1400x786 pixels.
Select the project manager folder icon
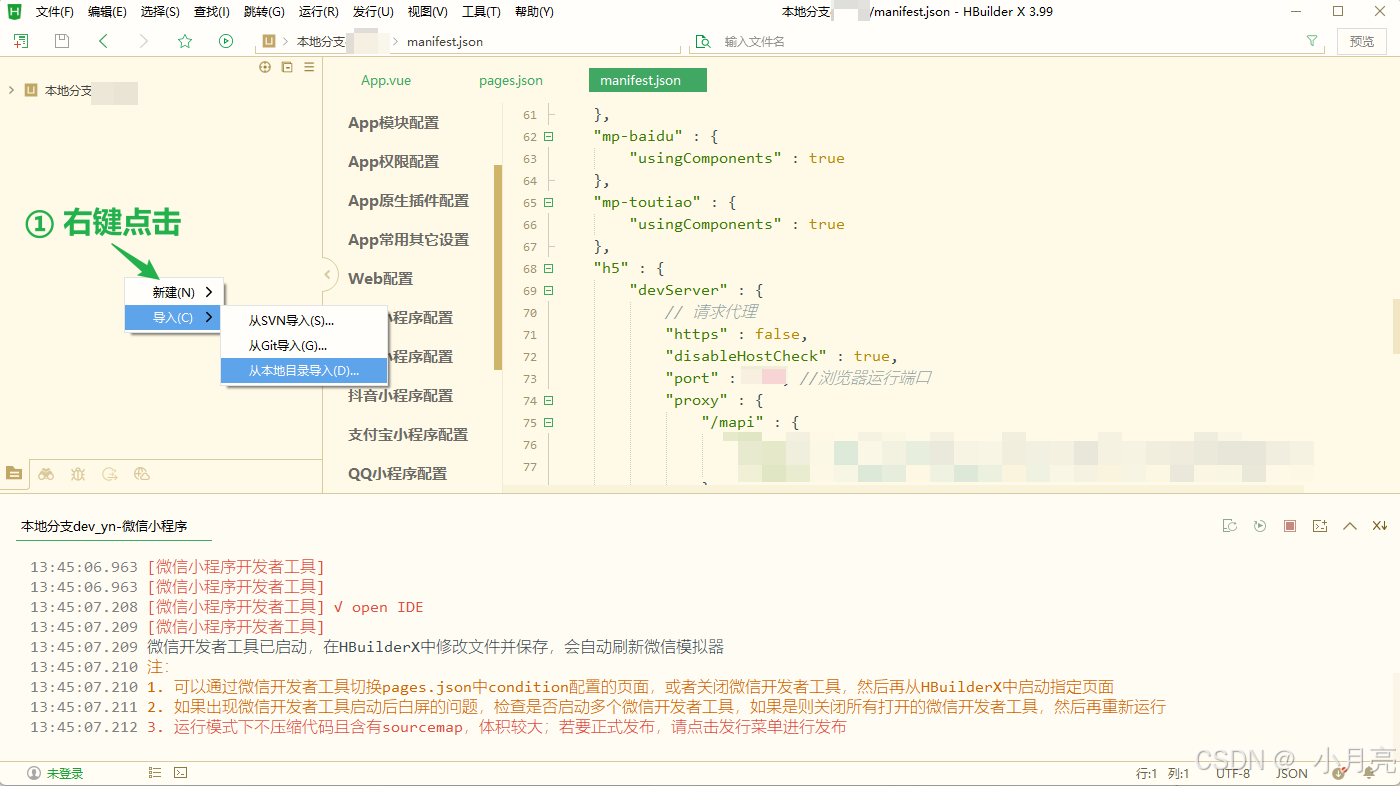point(14,473)
